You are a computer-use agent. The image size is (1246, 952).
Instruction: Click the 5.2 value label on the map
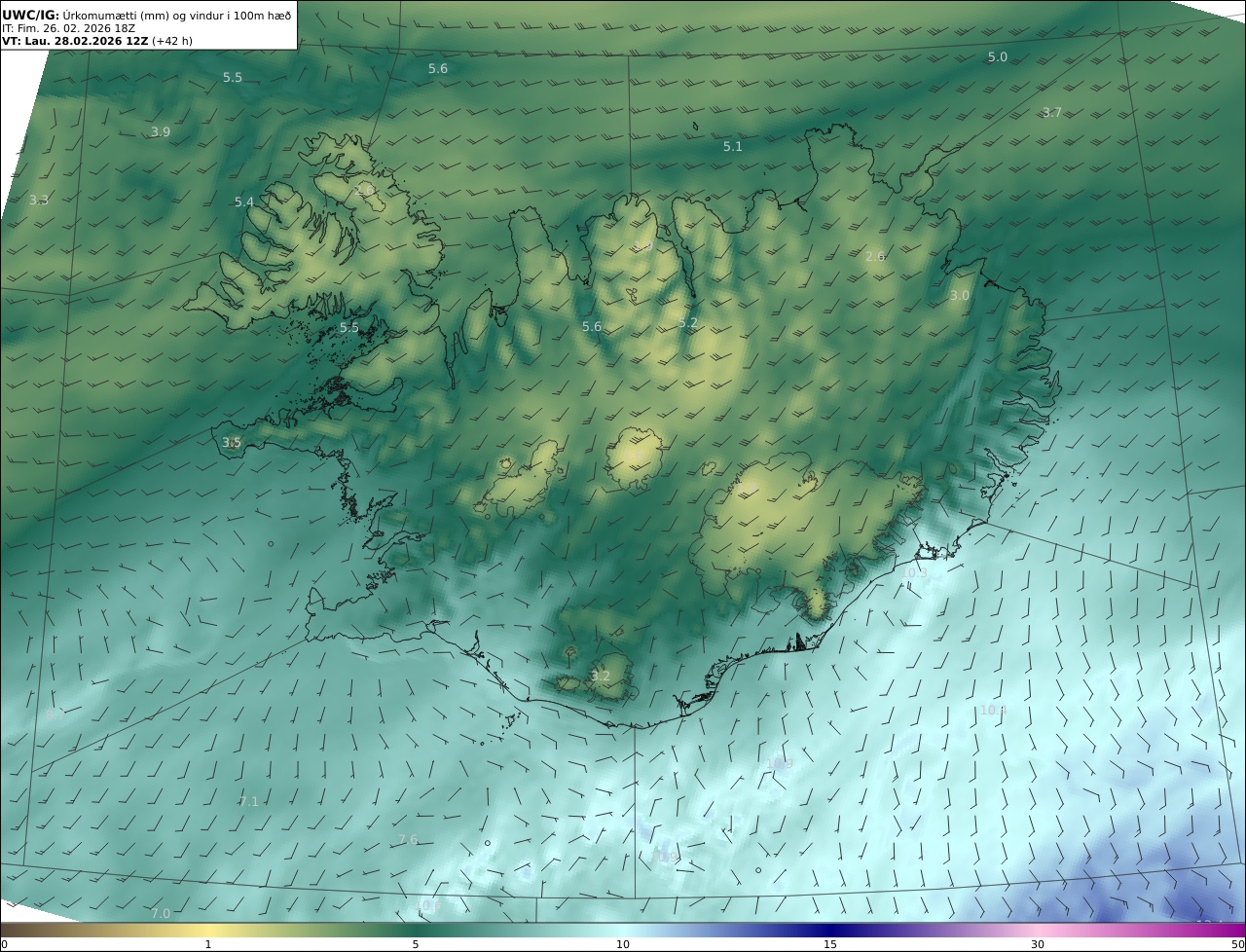point(688,323)
